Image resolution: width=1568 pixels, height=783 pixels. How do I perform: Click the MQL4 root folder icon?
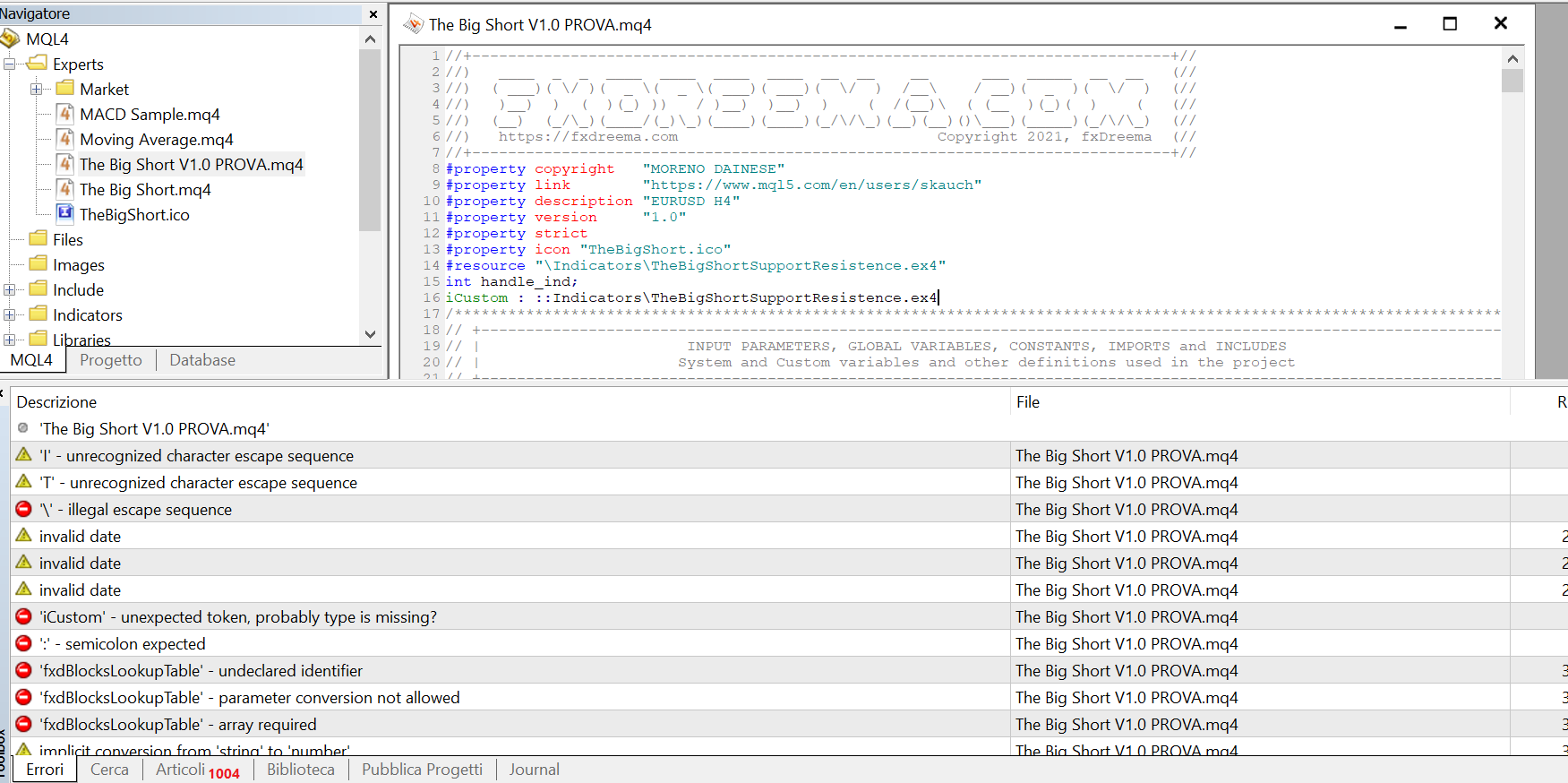click(10, 39)
